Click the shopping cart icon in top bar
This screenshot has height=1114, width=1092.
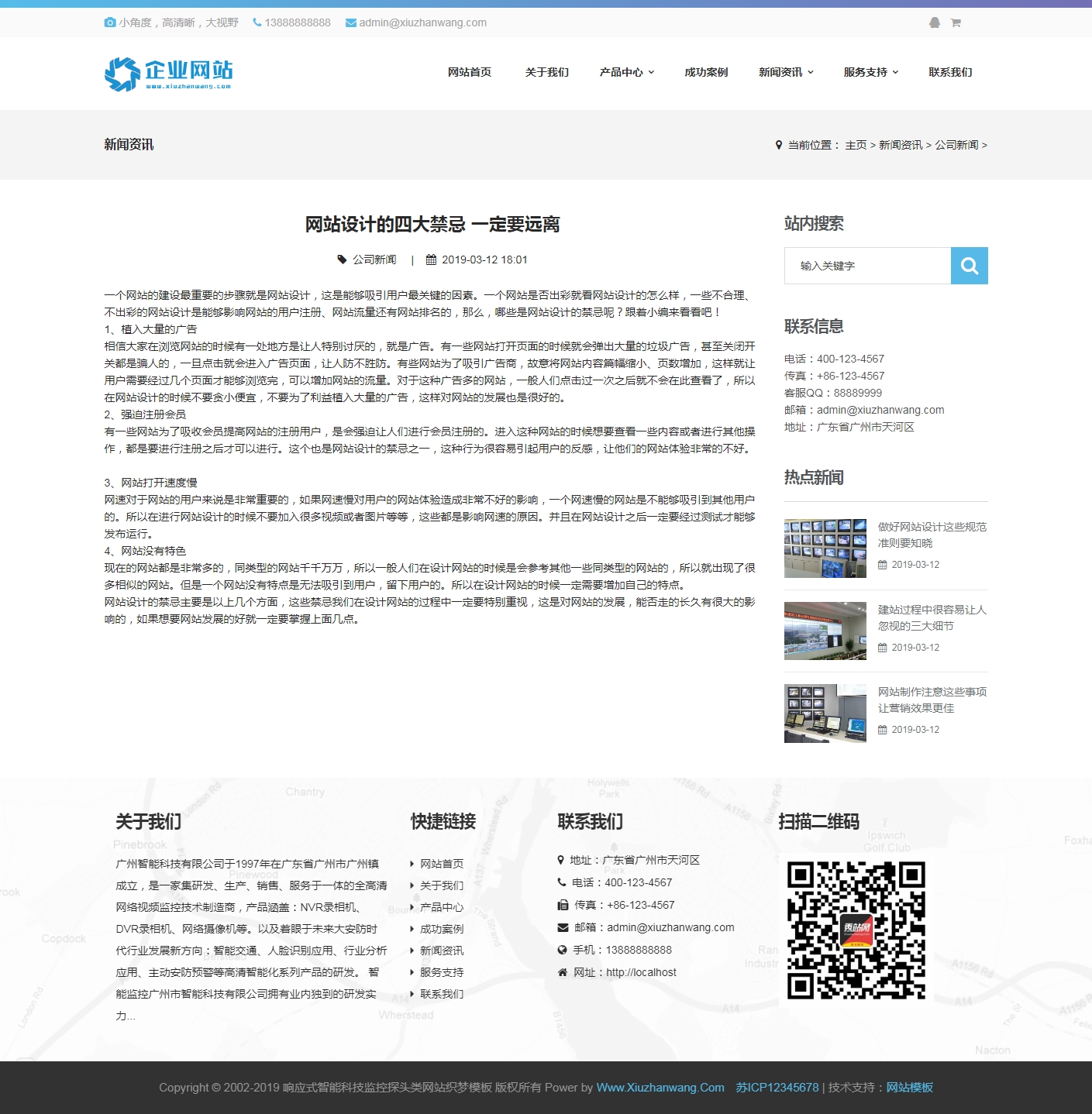(x=956, y=23)
